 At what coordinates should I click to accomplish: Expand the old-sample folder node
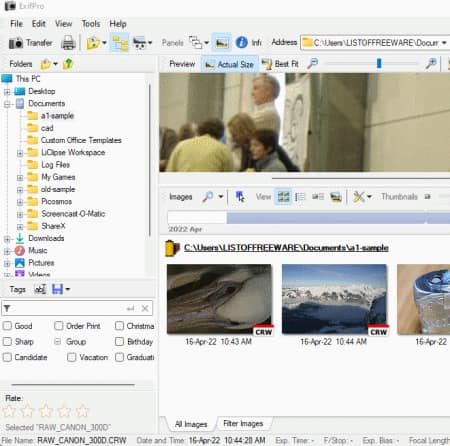pos(20,190)
